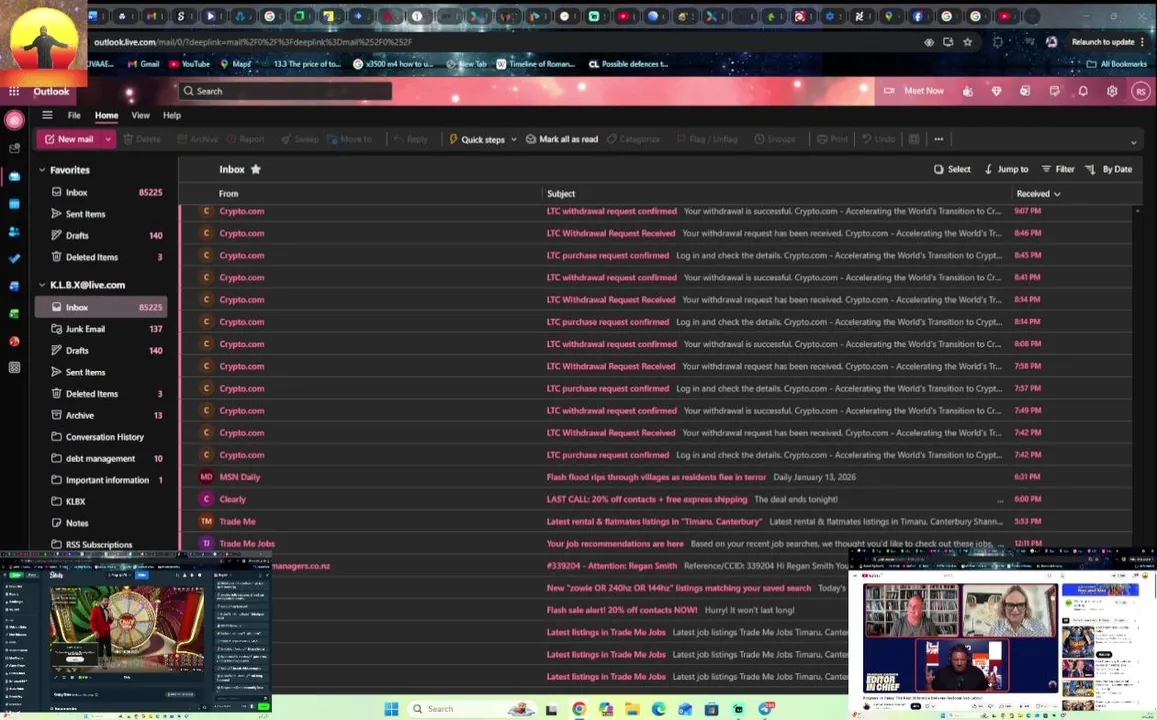Open the premium diamond icon
1157x720 pixels.
[x=996, y=91]
